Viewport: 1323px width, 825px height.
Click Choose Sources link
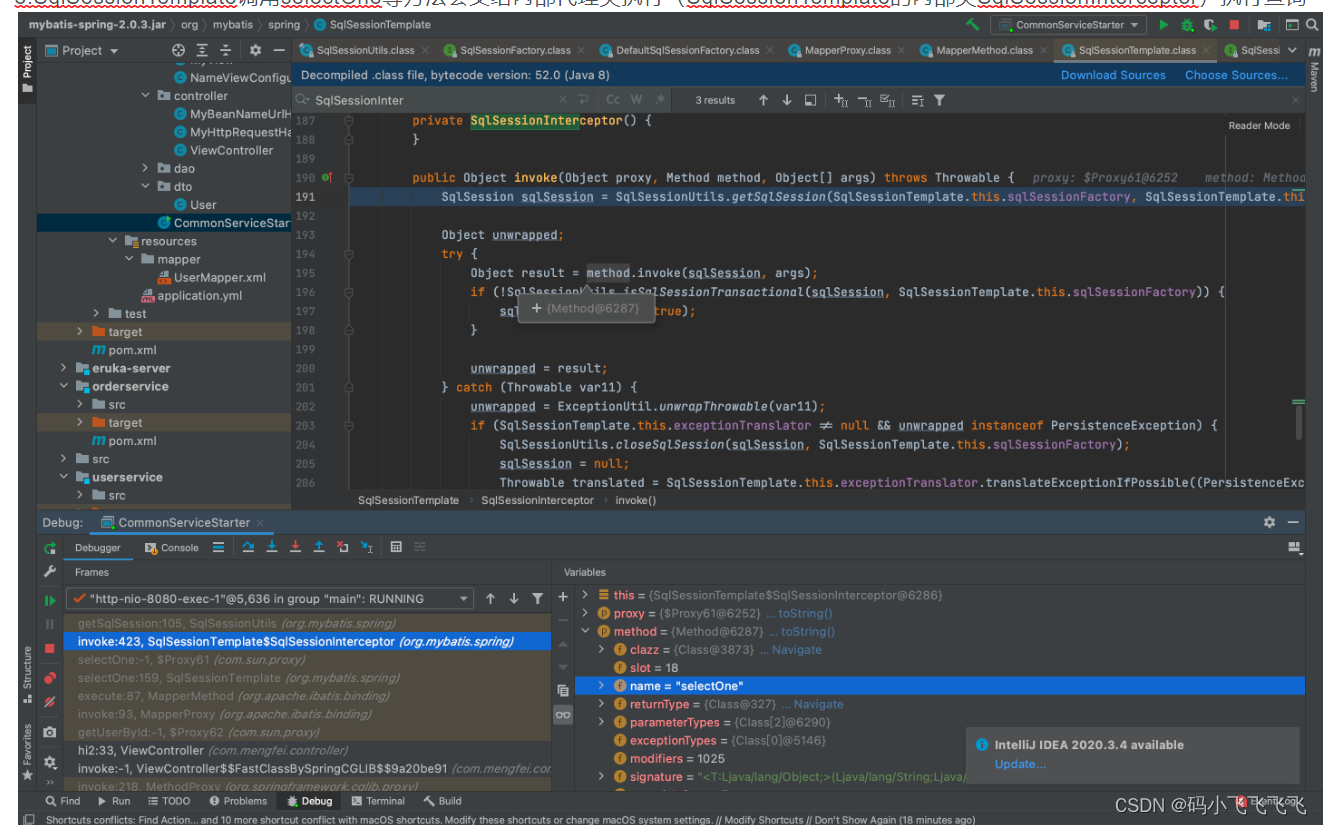tap(1236, 75)
